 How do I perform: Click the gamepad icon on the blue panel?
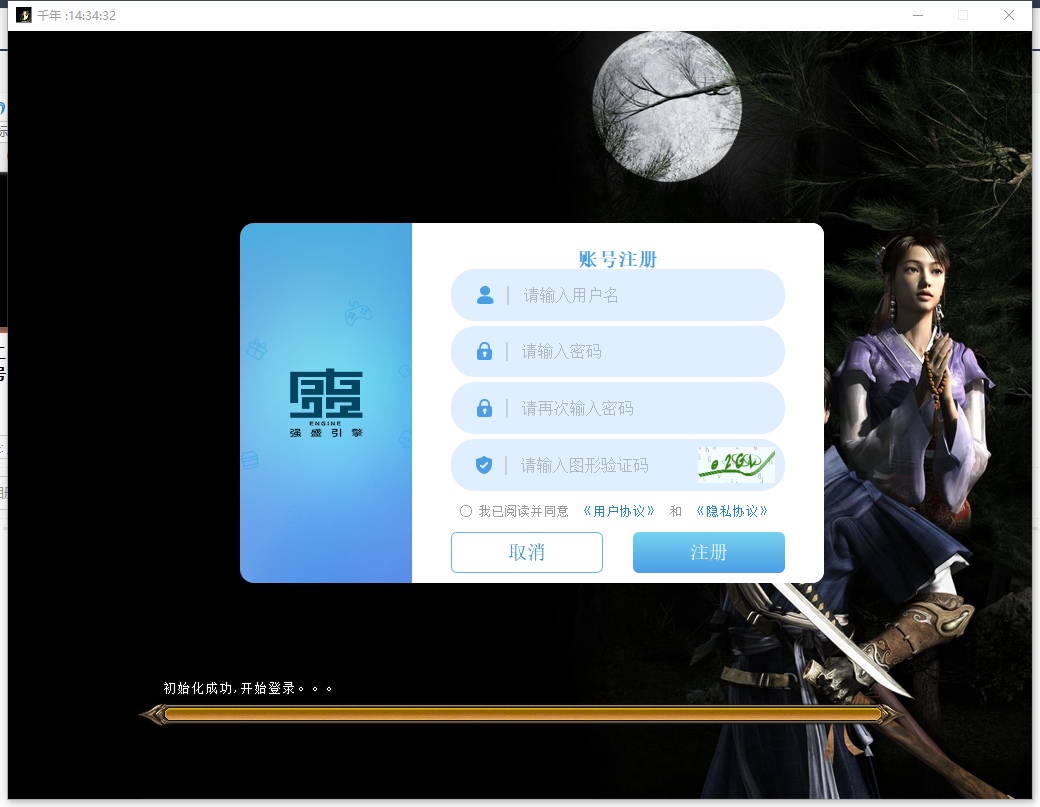click(x=357, y=313)
